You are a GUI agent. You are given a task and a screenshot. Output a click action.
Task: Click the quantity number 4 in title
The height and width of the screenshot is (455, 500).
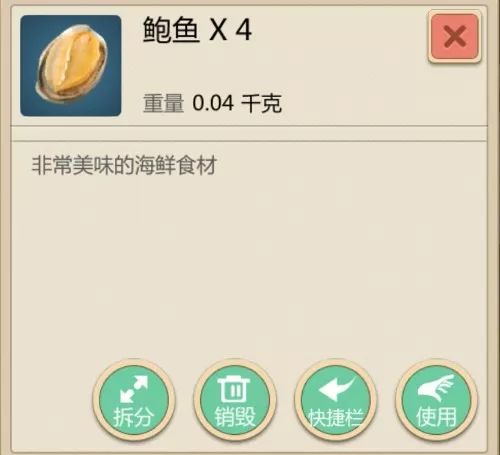[244, 30]
